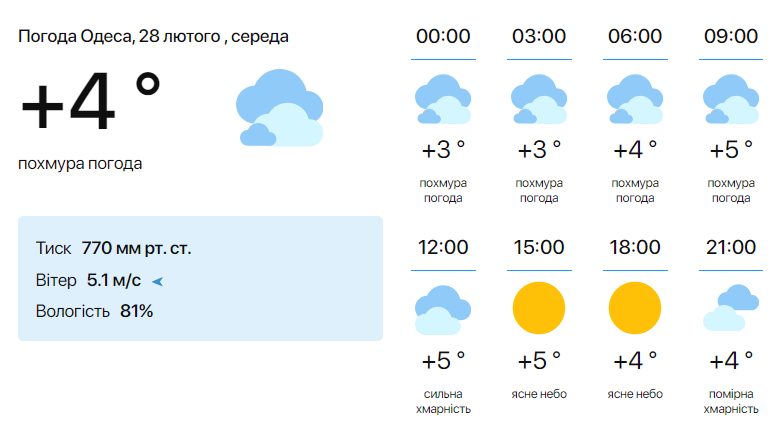Click the cloud icon for 00:00
This screenshot has height=437, width=784.
442,99
